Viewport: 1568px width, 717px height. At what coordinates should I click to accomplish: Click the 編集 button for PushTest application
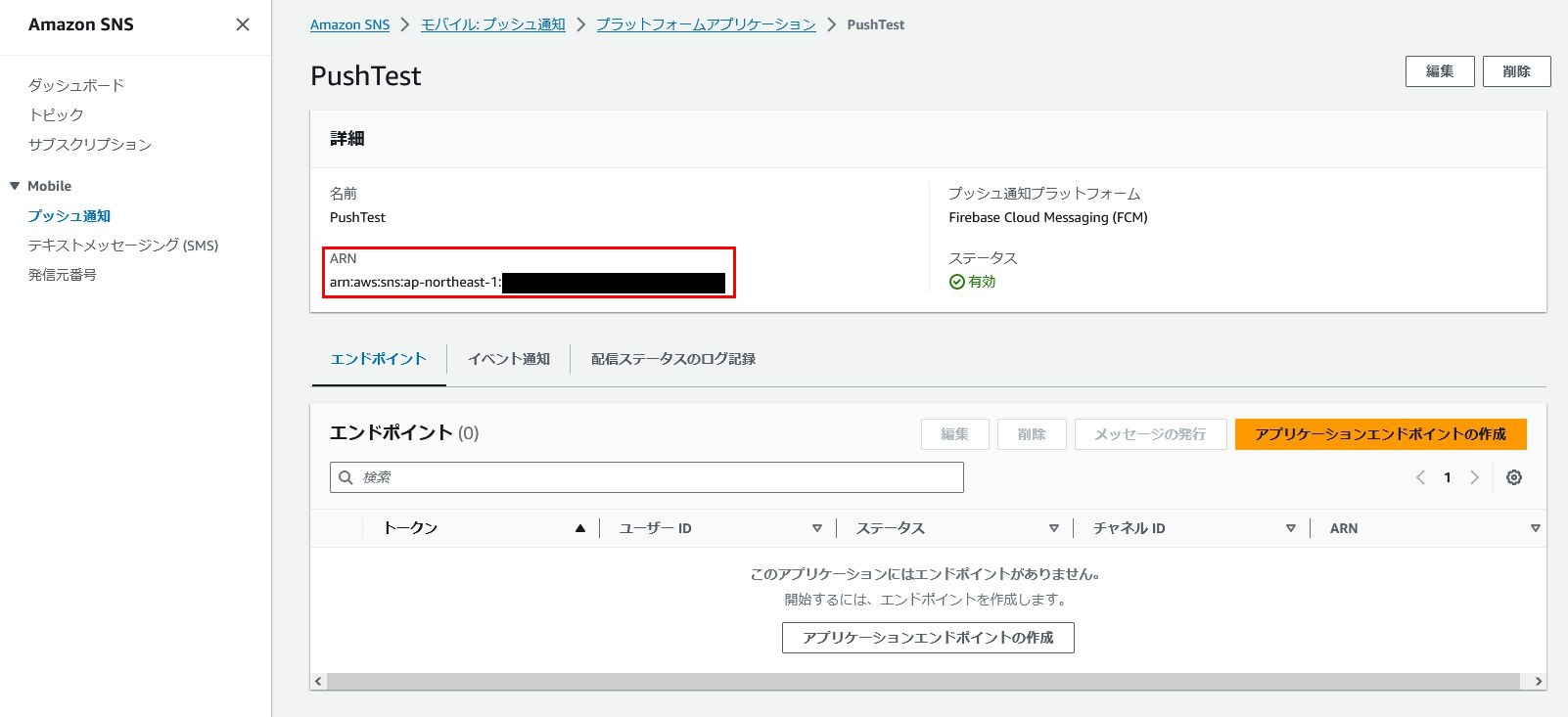(x=1440, y=71)
